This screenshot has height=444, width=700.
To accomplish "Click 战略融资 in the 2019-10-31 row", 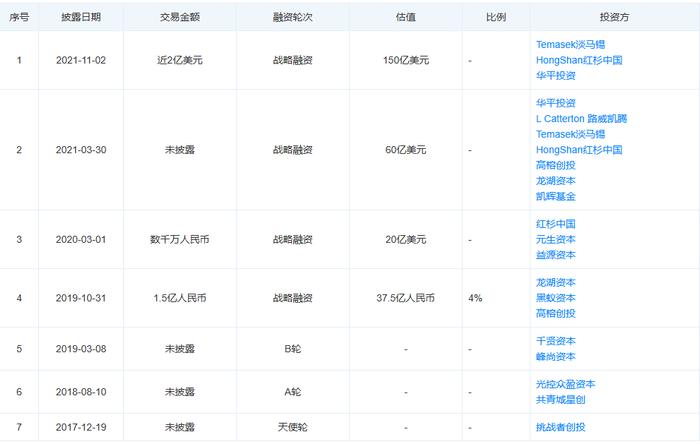I will [x=293, y=298].
